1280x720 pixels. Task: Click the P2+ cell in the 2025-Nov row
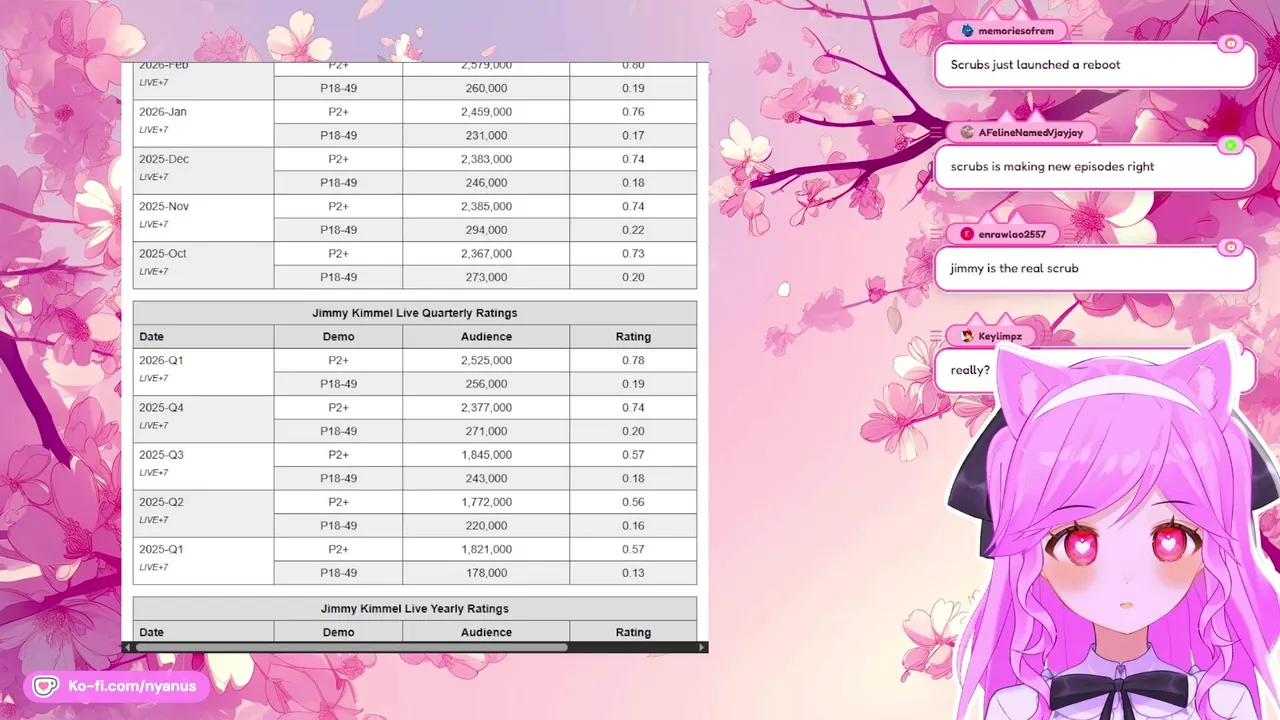coord(338,207)
